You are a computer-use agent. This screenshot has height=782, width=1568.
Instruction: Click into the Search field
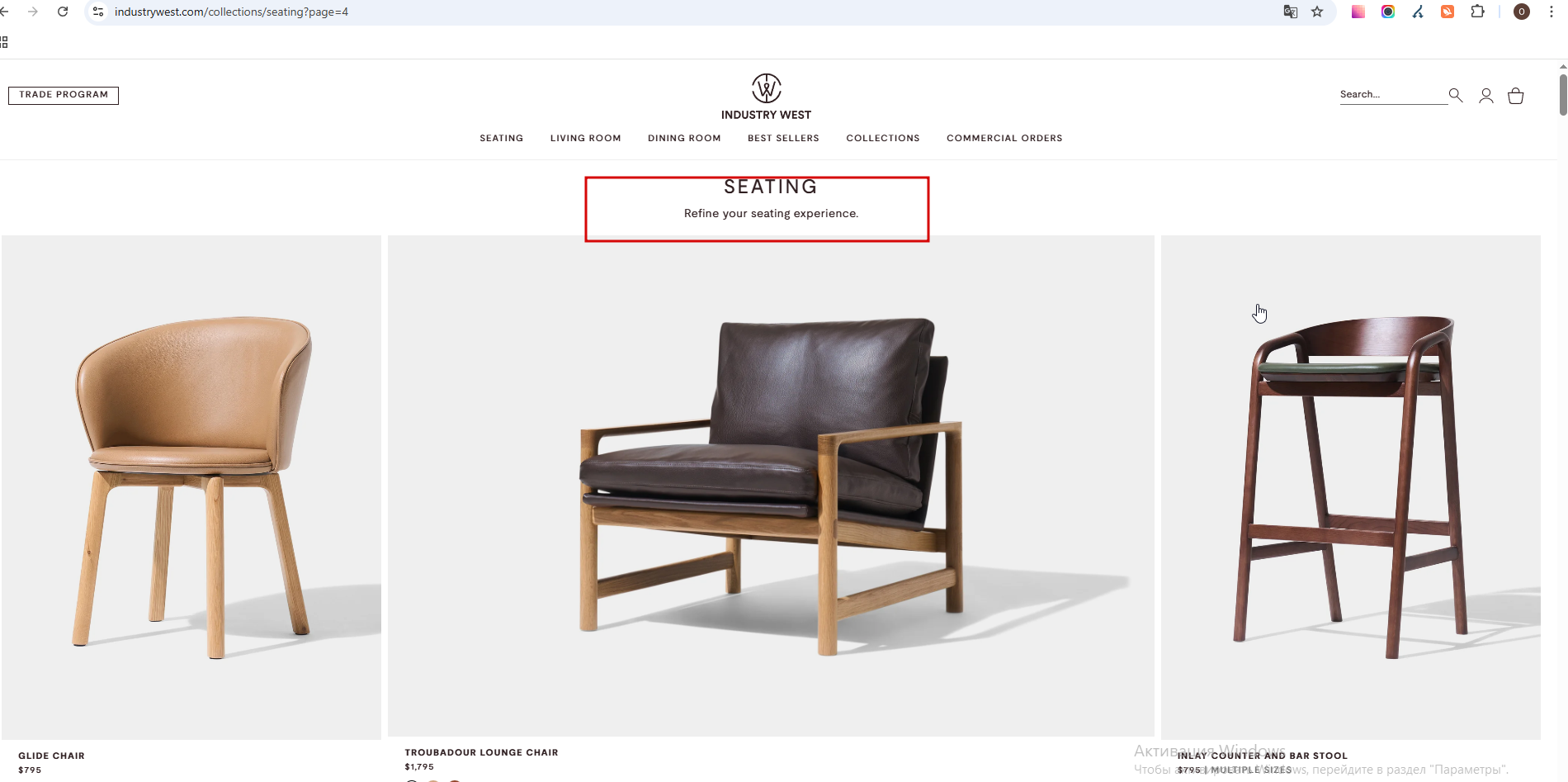1393,95
